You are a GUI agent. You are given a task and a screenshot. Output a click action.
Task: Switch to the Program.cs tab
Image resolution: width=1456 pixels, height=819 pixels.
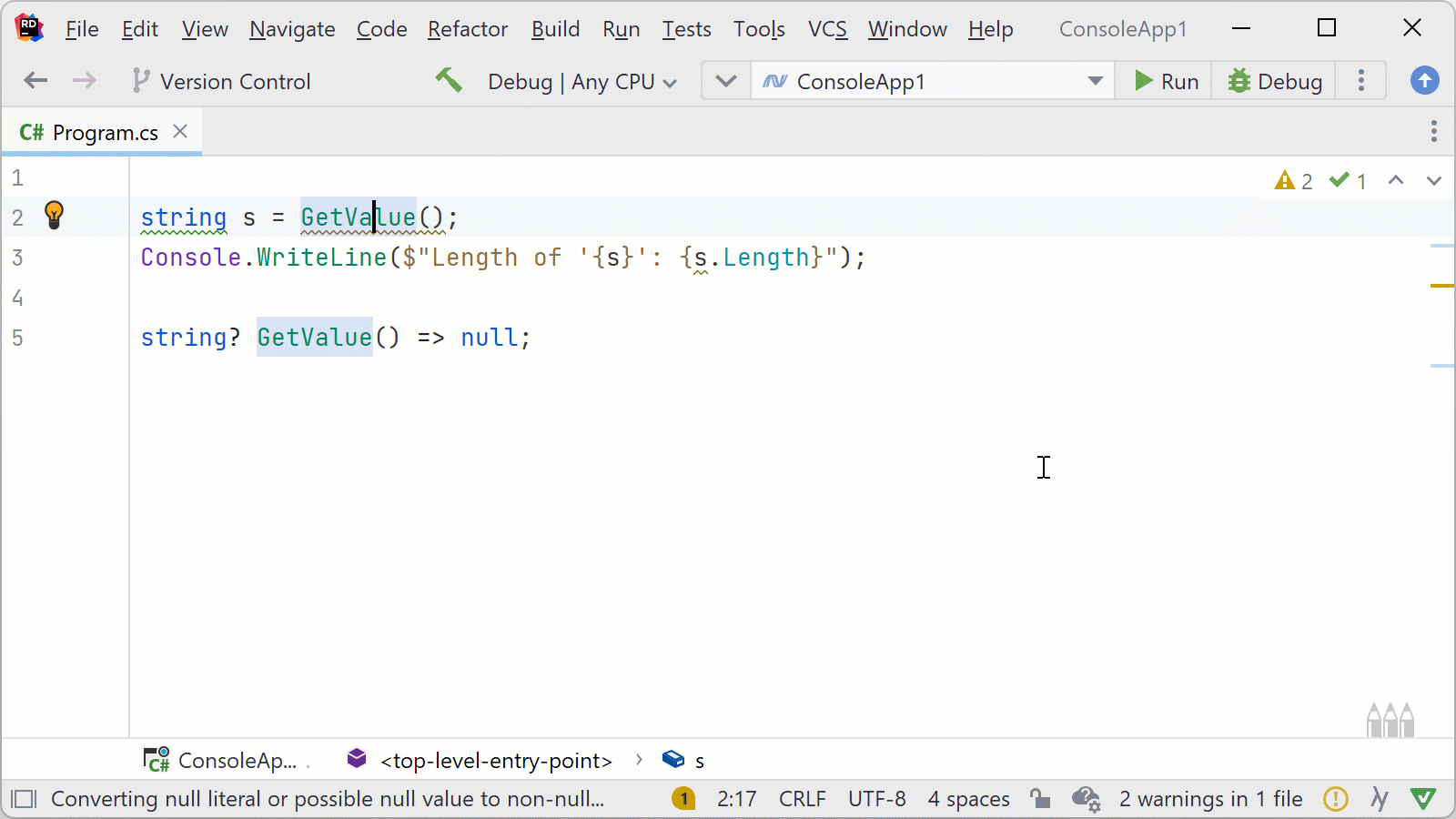click(100, 131)
